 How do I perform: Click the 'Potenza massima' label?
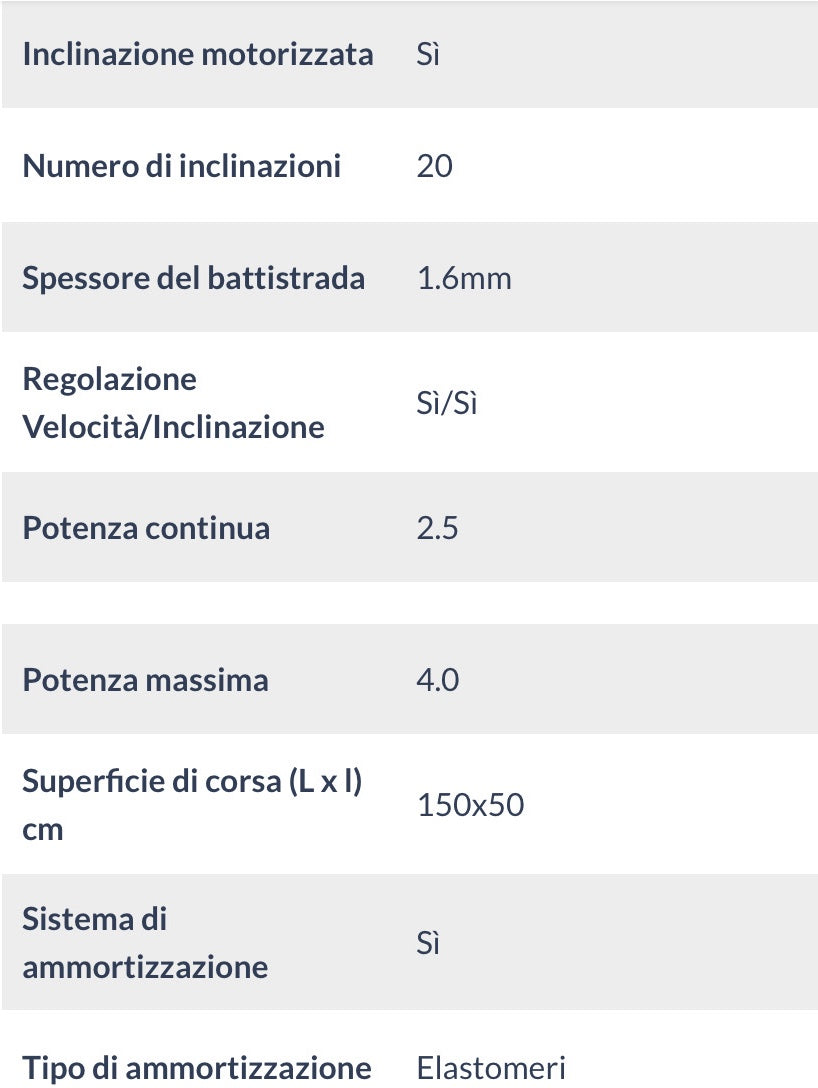(x=146, y=680)
